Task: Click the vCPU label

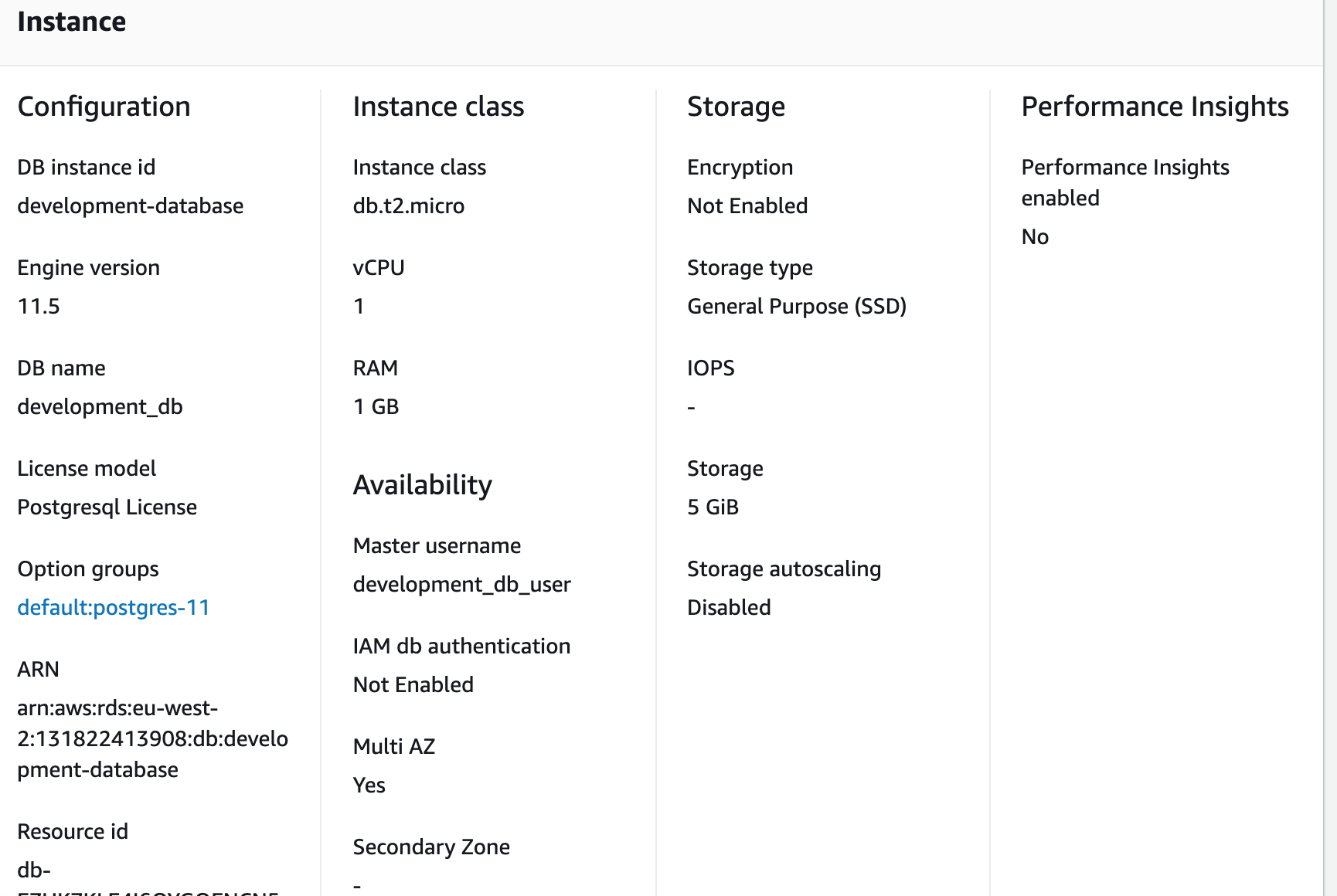Action: click(x=379, y=268)
